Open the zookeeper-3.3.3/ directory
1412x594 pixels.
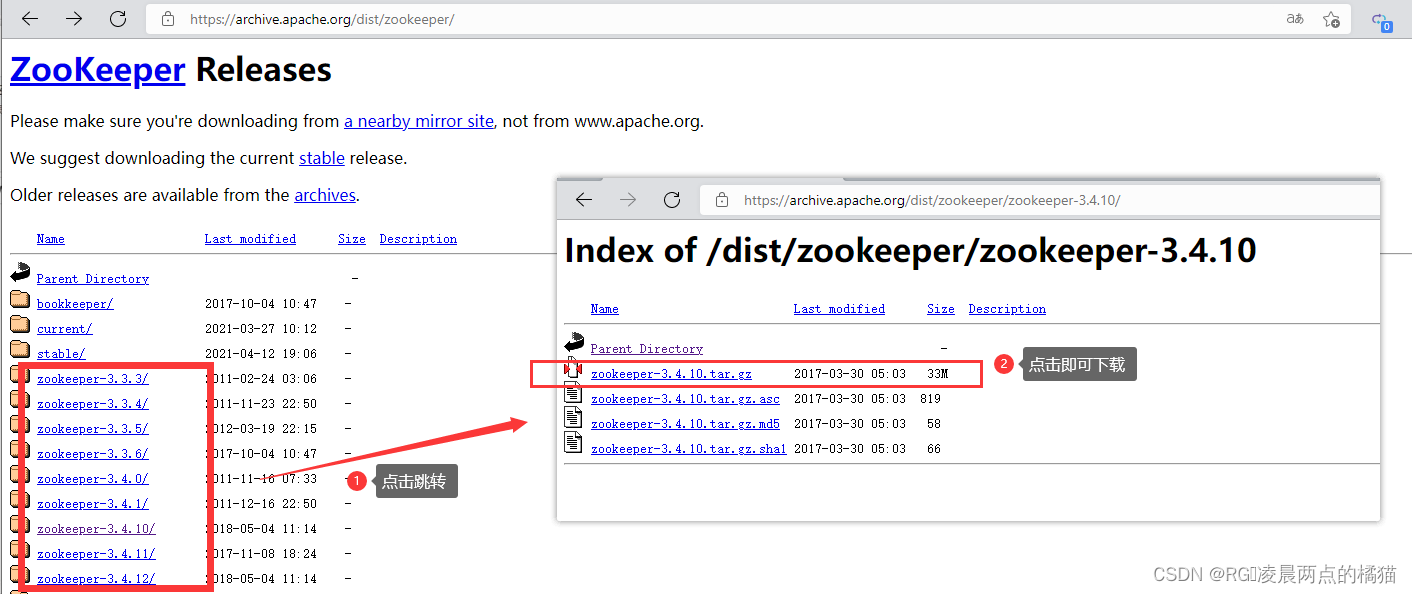[x=93, y=379]
